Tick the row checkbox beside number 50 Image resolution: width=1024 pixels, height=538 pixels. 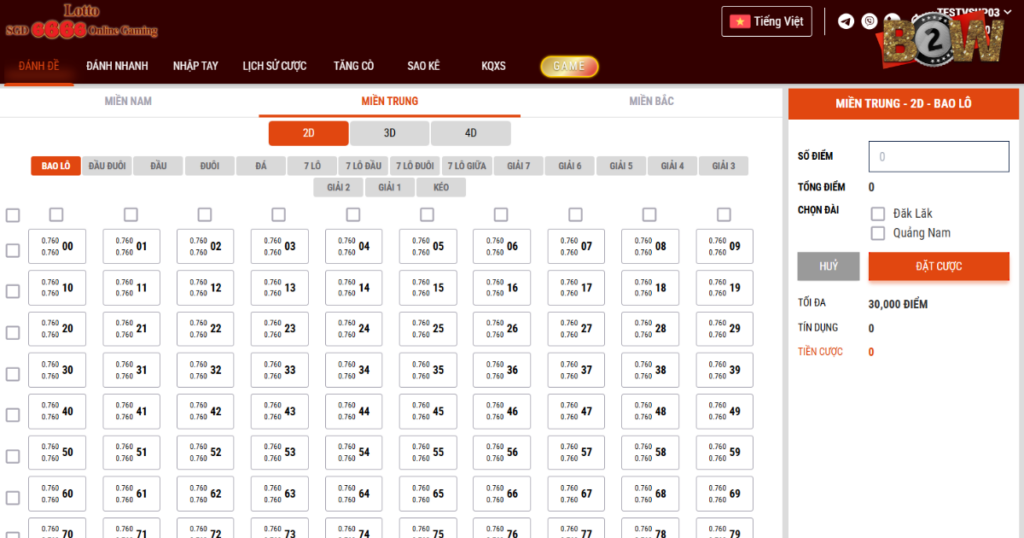pos(12,456)
